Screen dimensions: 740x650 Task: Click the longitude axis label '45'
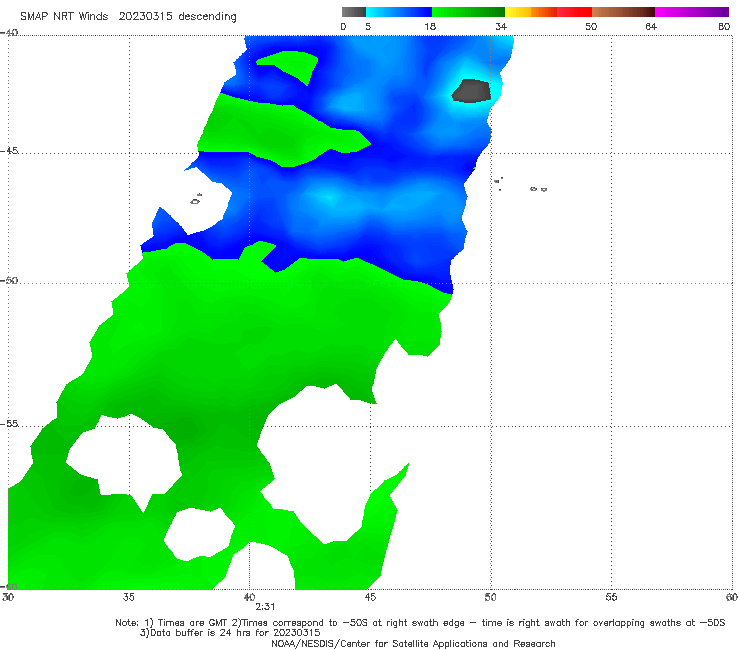(370, 597)
